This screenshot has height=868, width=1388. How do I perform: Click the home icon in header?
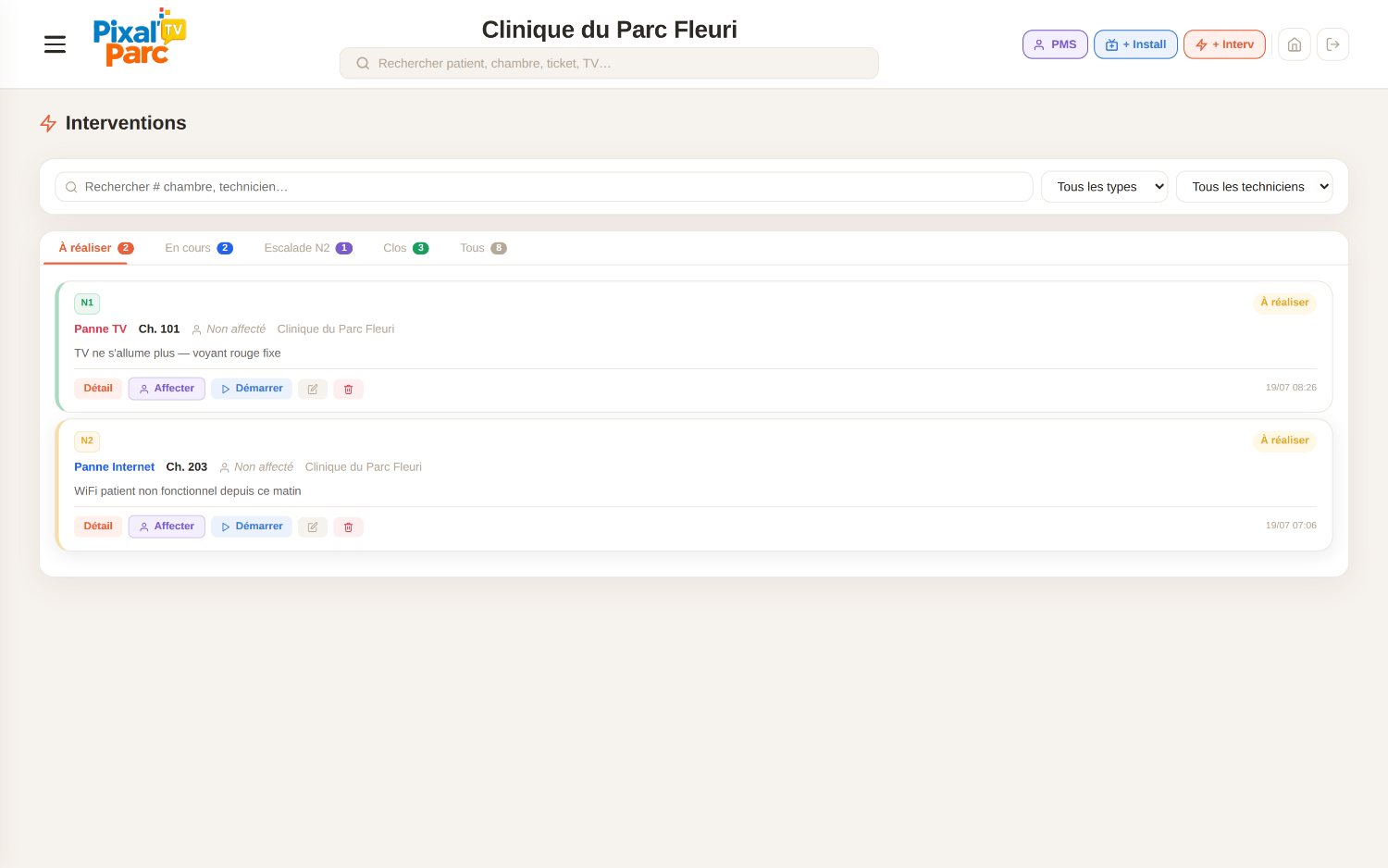click(1295, 44)
